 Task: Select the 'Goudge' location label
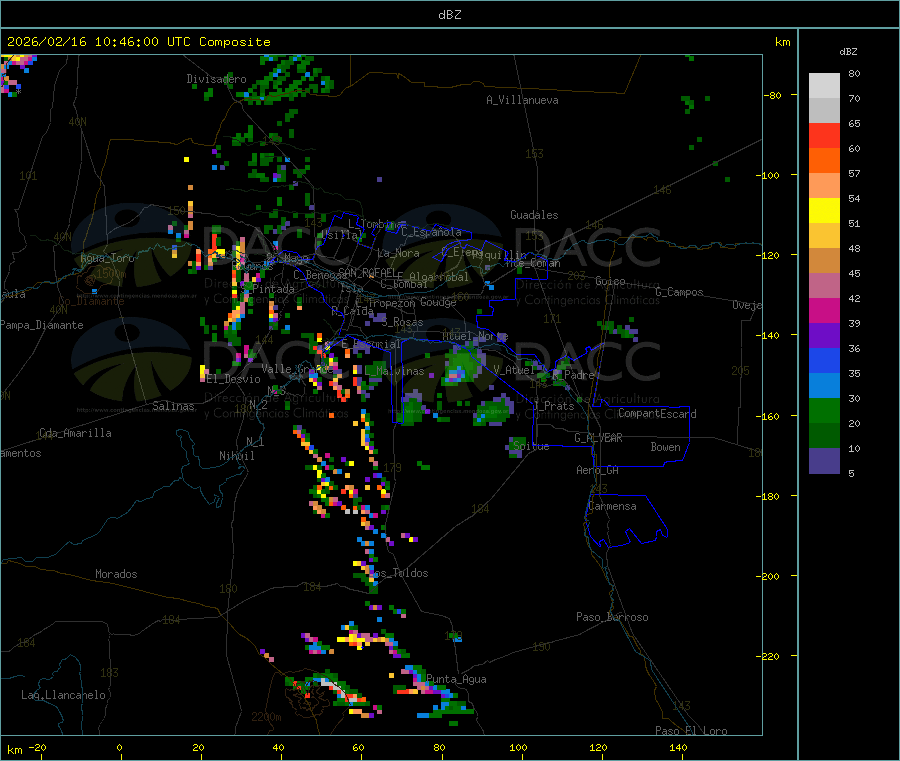(438, 302)
